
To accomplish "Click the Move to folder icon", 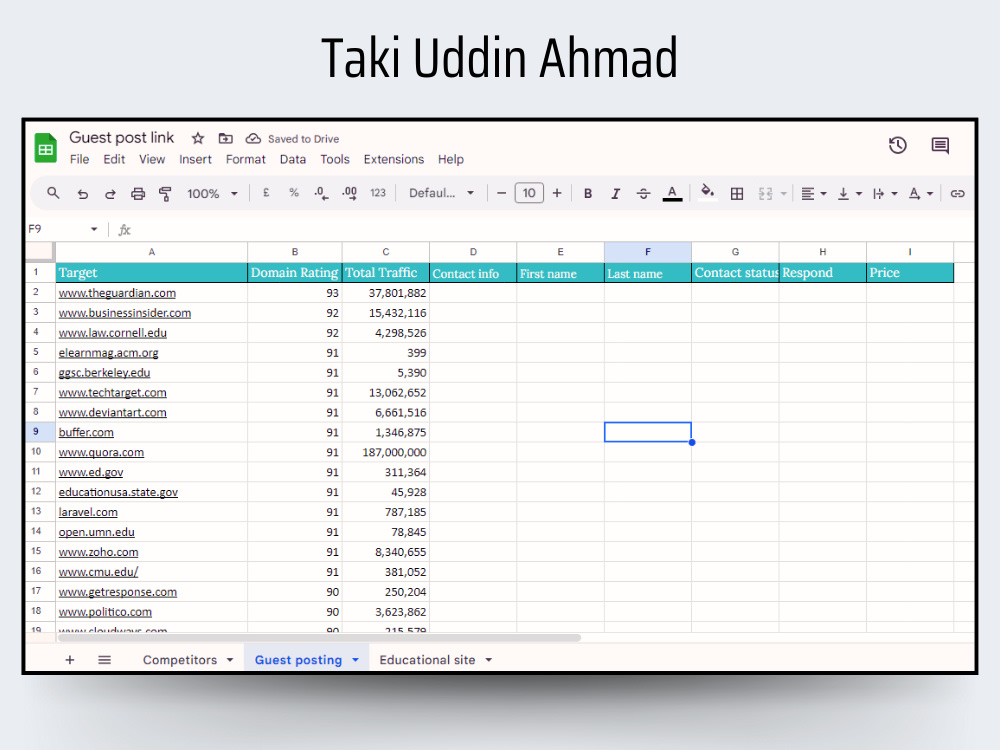I will point(226,138).
